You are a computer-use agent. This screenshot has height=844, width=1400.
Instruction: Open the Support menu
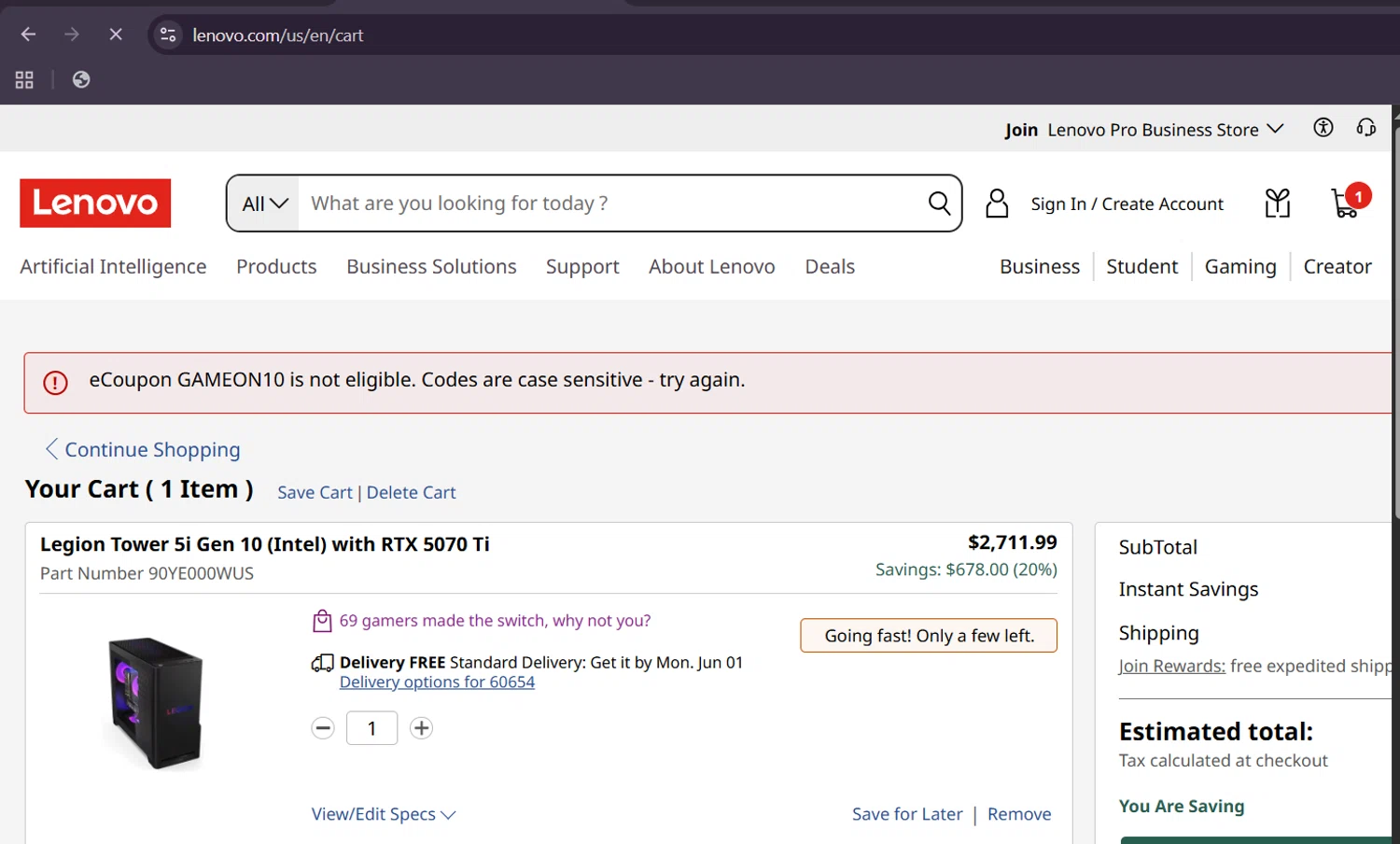coord(582,267)
